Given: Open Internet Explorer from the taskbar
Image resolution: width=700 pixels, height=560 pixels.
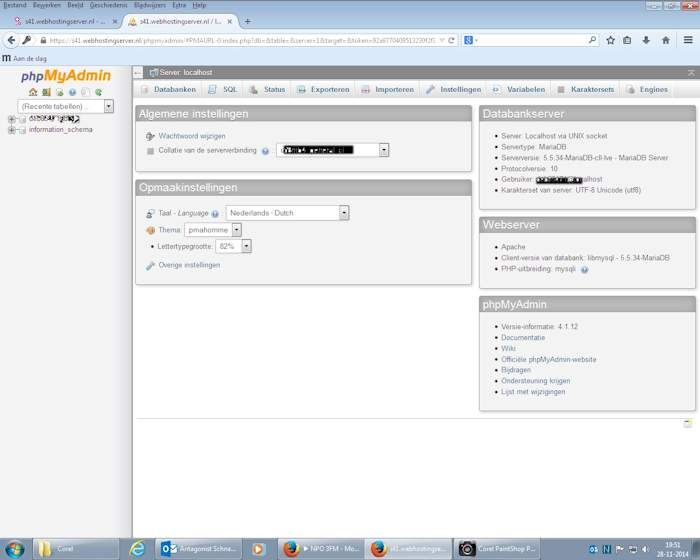Looking at the screenshot, I should coord(137,549).
